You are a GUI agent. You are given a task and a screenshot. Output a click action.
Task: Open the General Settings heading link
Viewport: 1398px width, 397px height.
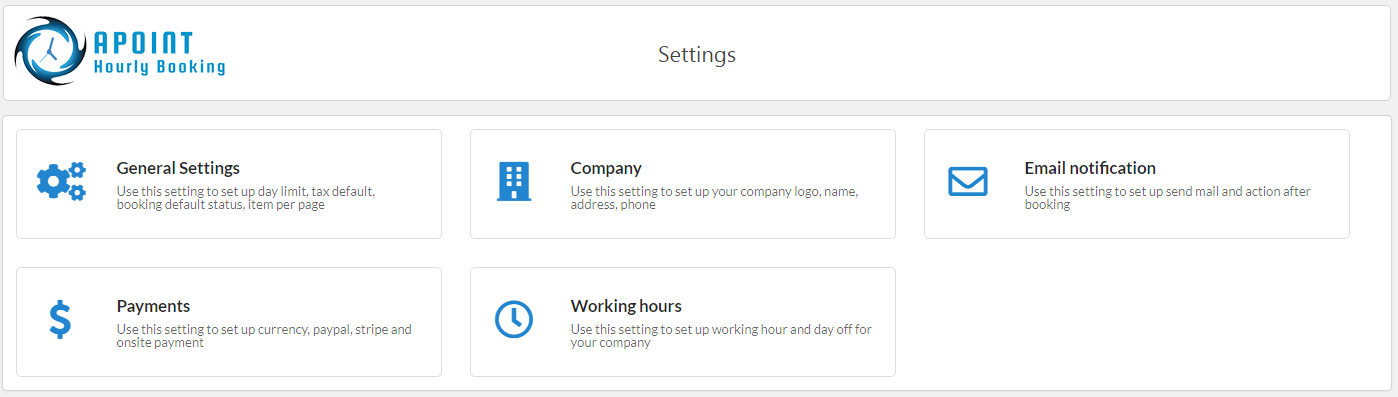(x=178, y=168)
